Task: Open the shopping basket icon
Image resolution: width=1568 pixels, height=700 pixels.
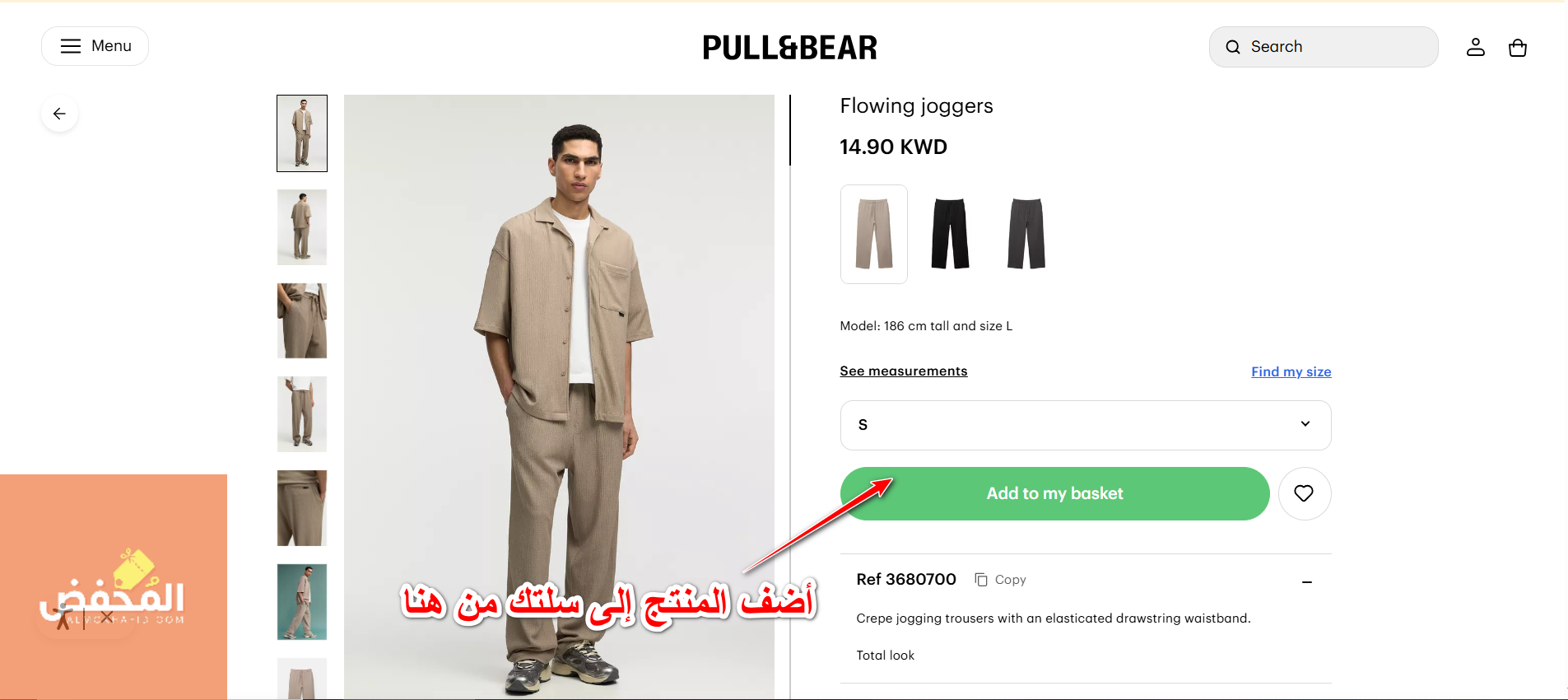Action: pyautogui.click(x=1517, y=48)
